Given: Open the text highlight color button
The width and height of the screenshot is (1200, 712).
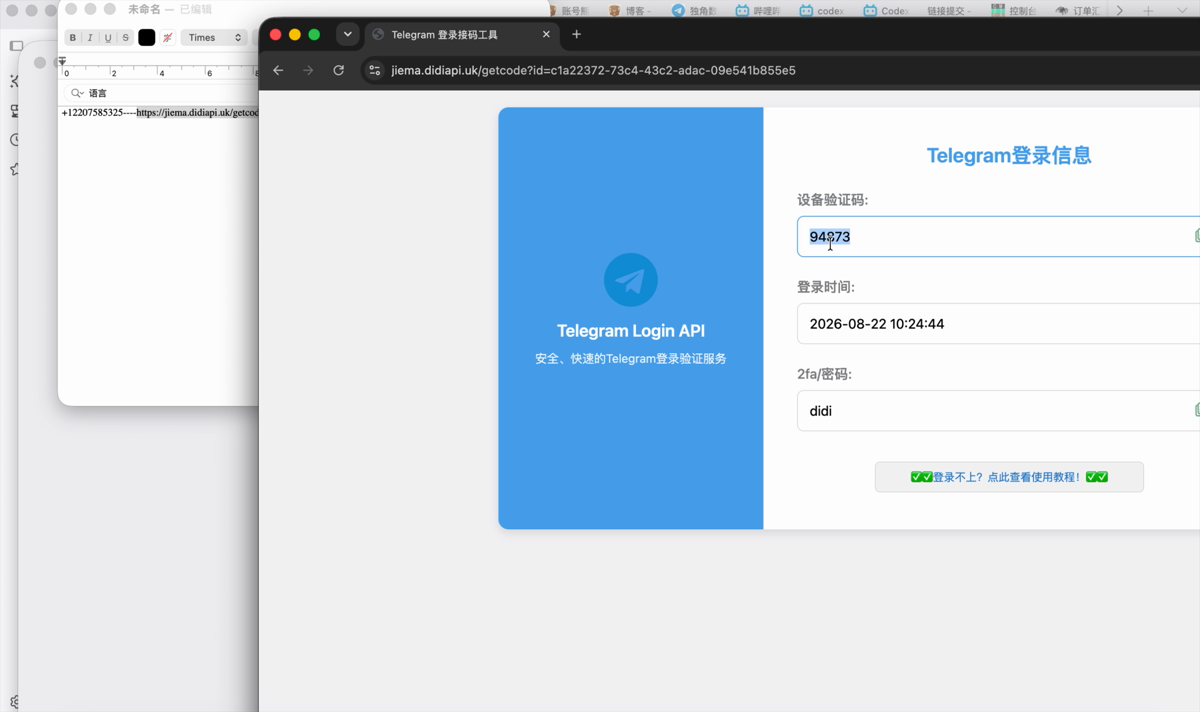Looking at the screenshot, I should [x=167, y=38].
